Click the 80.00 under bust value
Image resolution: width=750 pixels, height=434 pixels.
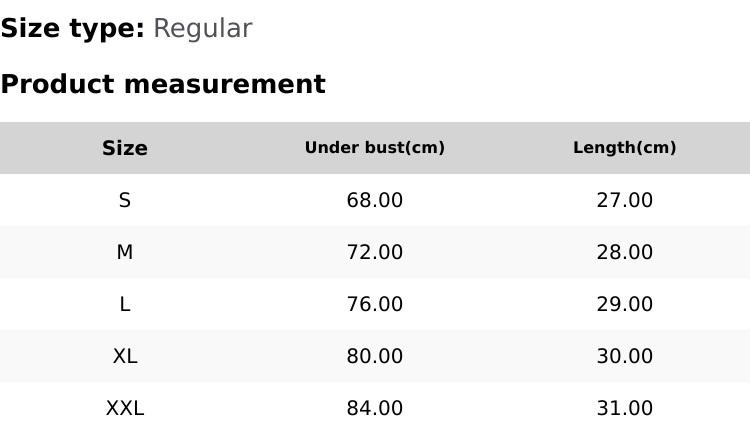click(x=375, y=356)
